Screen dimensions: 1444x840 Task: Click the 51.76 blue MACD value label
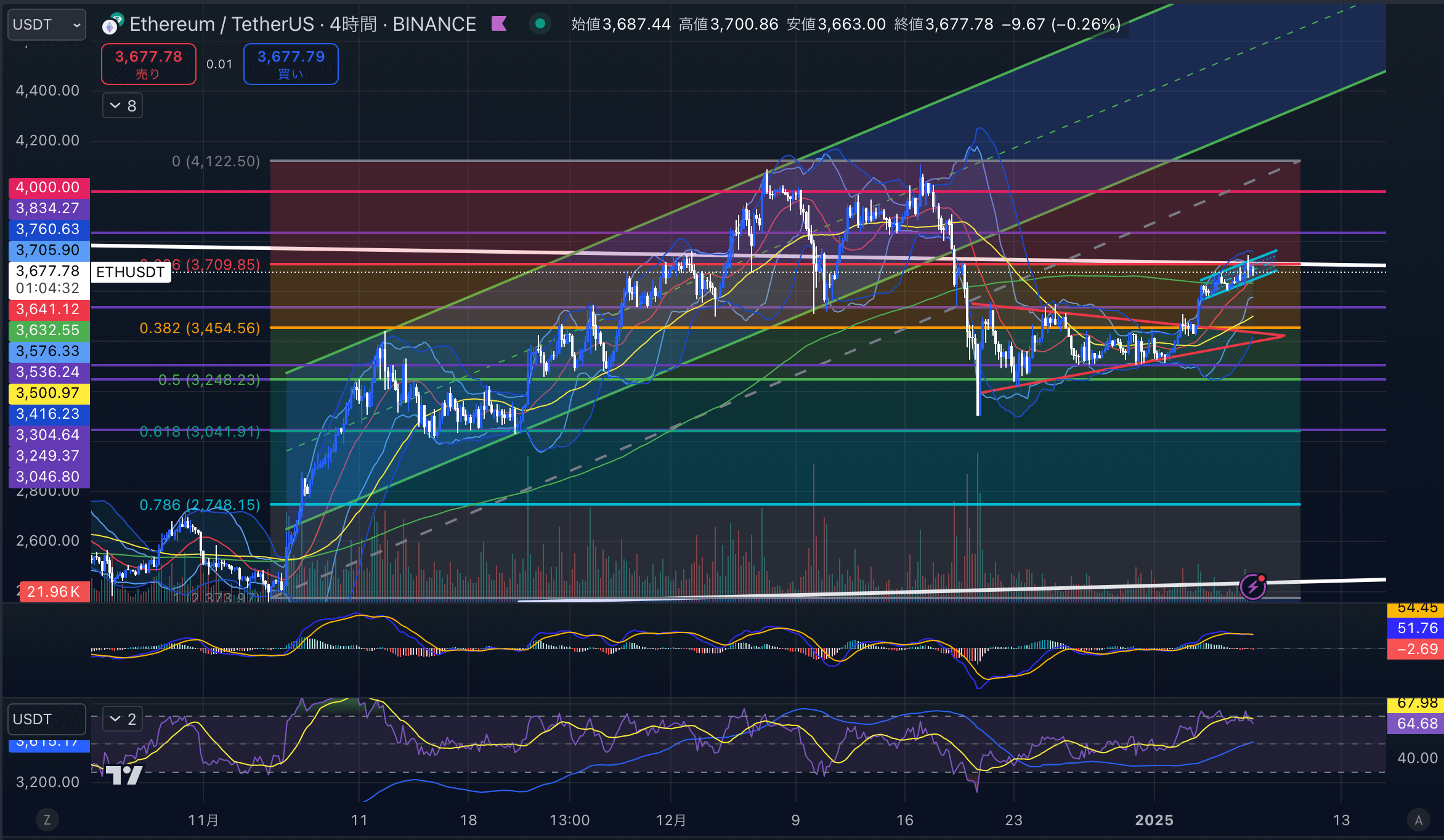pyautogui.click(x=1415, y=628)
